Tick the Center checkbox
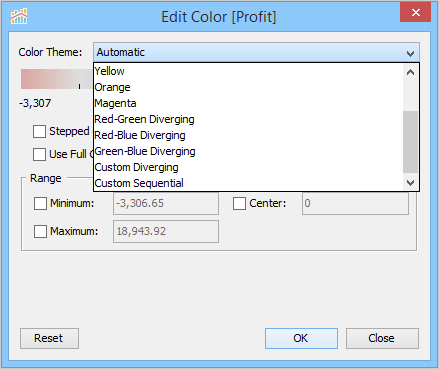 [x=239, y=203]
